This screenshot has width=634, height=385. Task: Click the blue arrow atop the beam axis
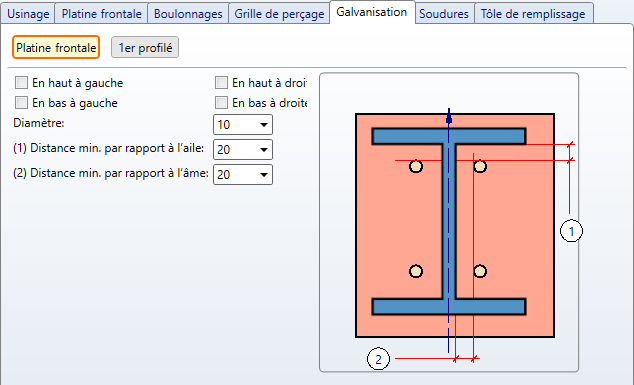coord(448,116)
